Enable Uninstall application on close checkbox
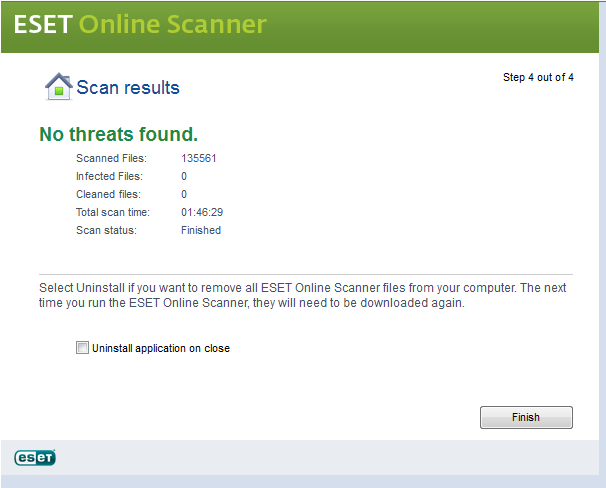Image resolution: width=606 pixels, height=488 pixels. tap(82, 348)
